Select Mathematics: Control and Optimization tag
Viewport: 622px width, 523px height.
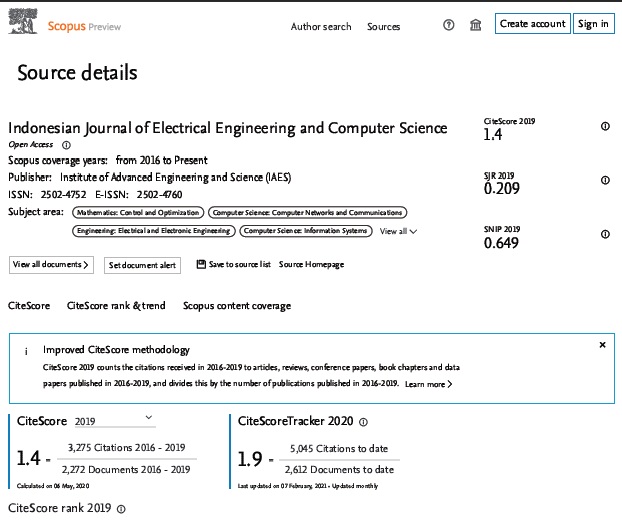point(138,213)
